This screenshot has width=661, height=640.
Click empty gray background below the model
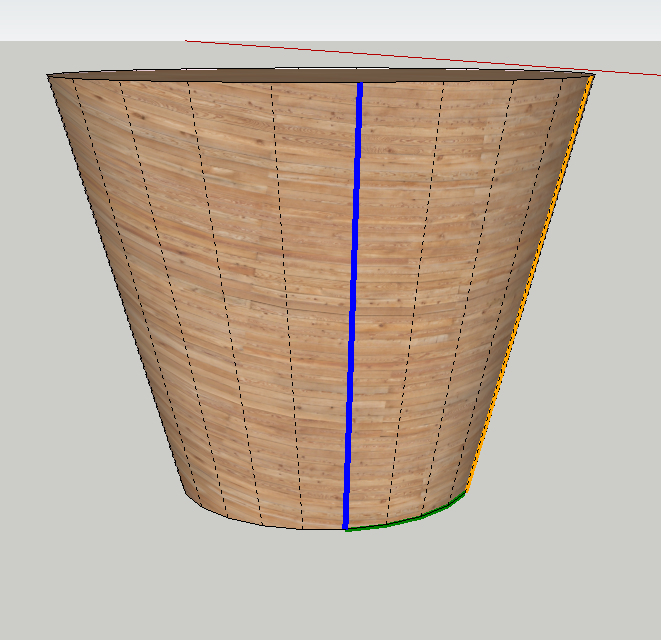[330, 590]
